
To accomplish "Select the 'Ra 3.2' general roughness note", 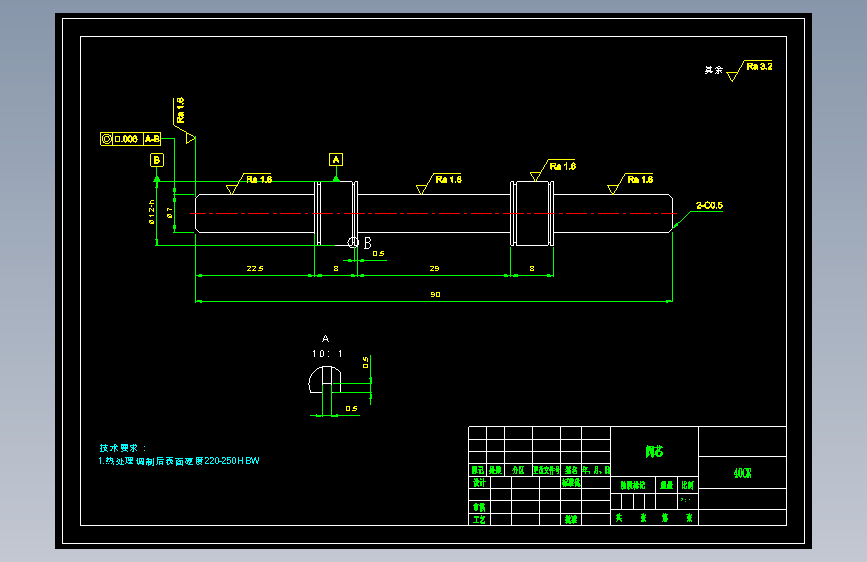I will [759, 66].
